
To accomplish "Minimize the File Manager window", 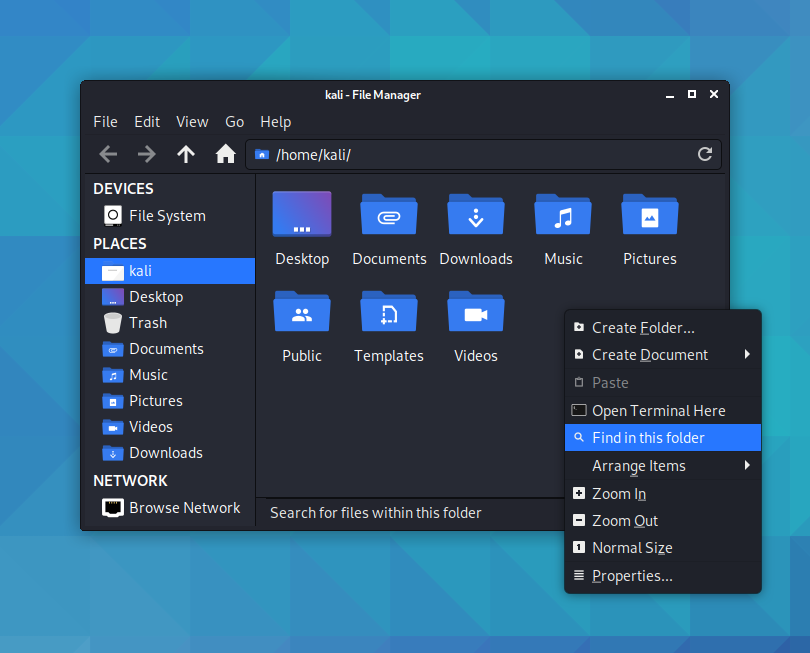I will coord(670,95).
